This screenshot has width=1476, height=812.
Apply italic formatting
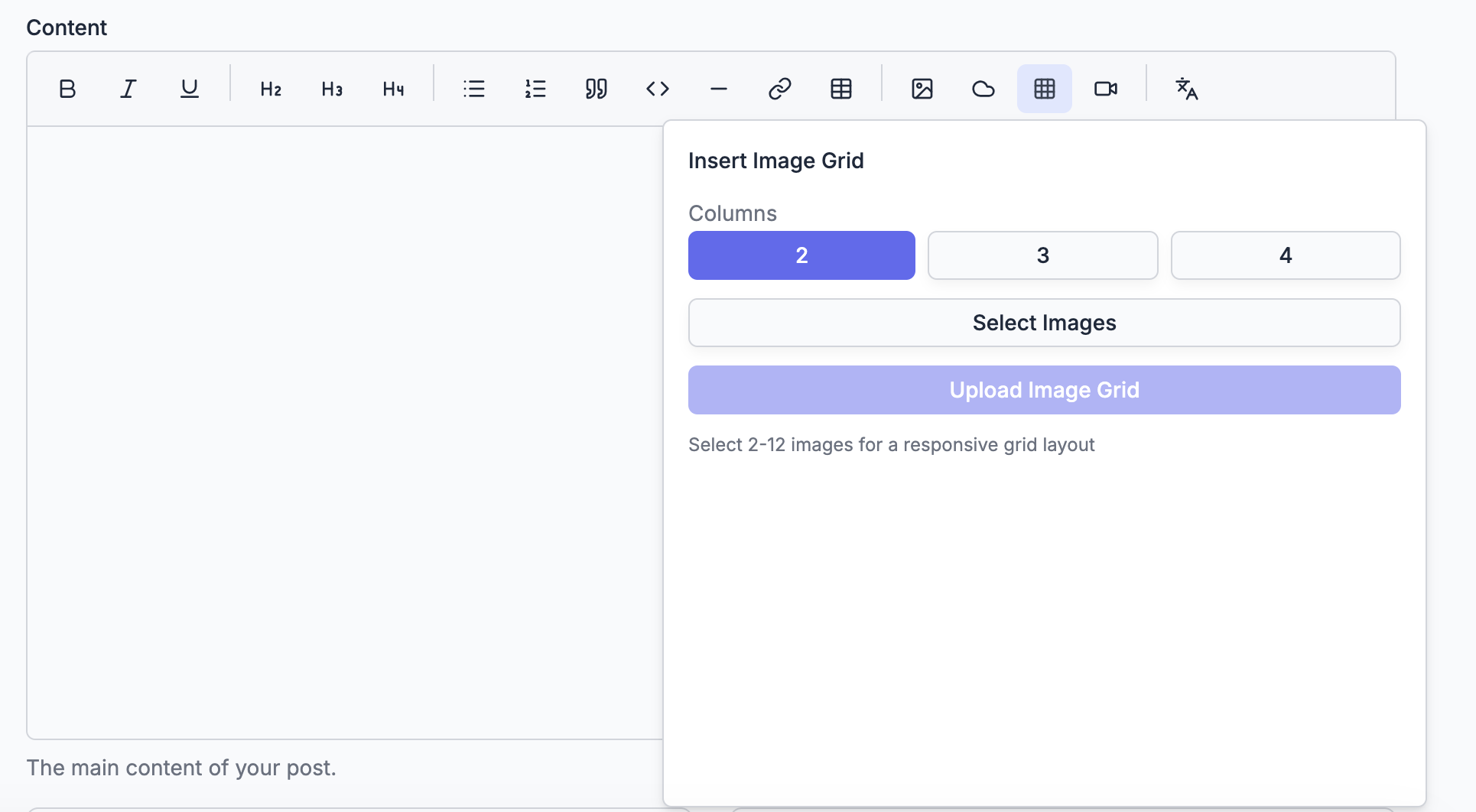pyautogui.click(x=128, y=89)
